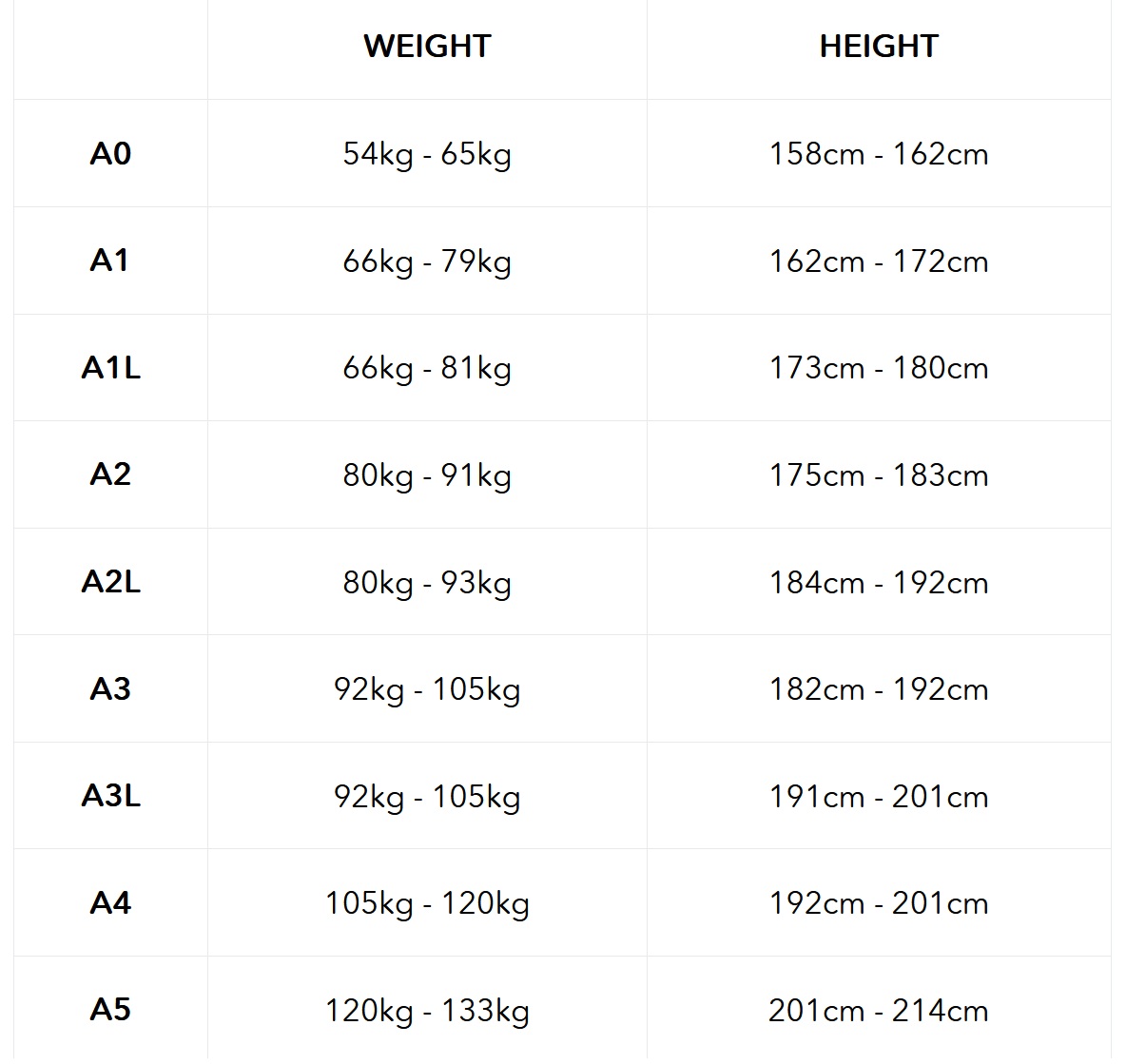Click the 120kg - 133kg weight cell
Viewport: 1126px width, 1064px height.
coord(427,1012)
